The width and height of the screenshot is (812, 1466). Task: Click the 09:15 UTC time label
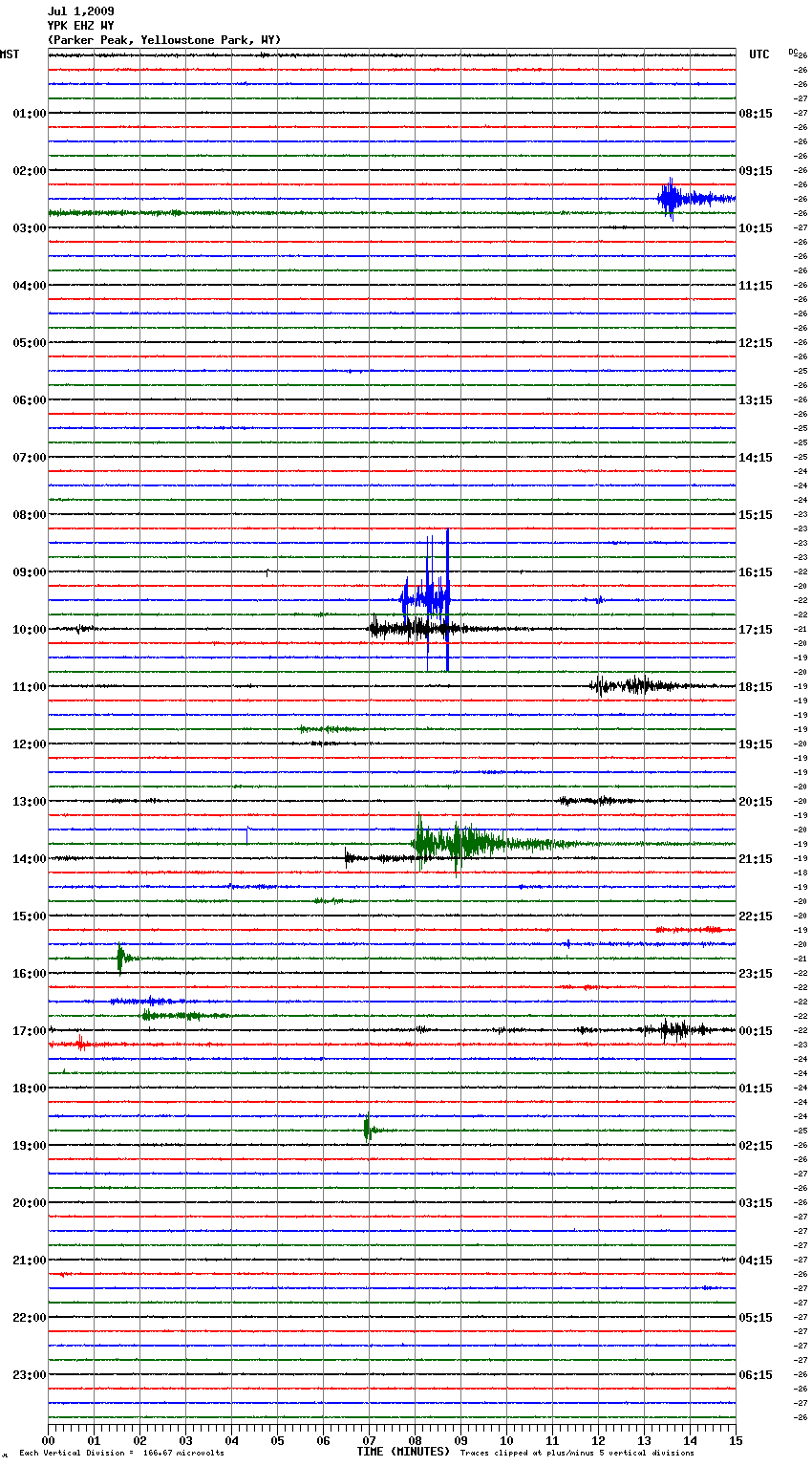756,171
